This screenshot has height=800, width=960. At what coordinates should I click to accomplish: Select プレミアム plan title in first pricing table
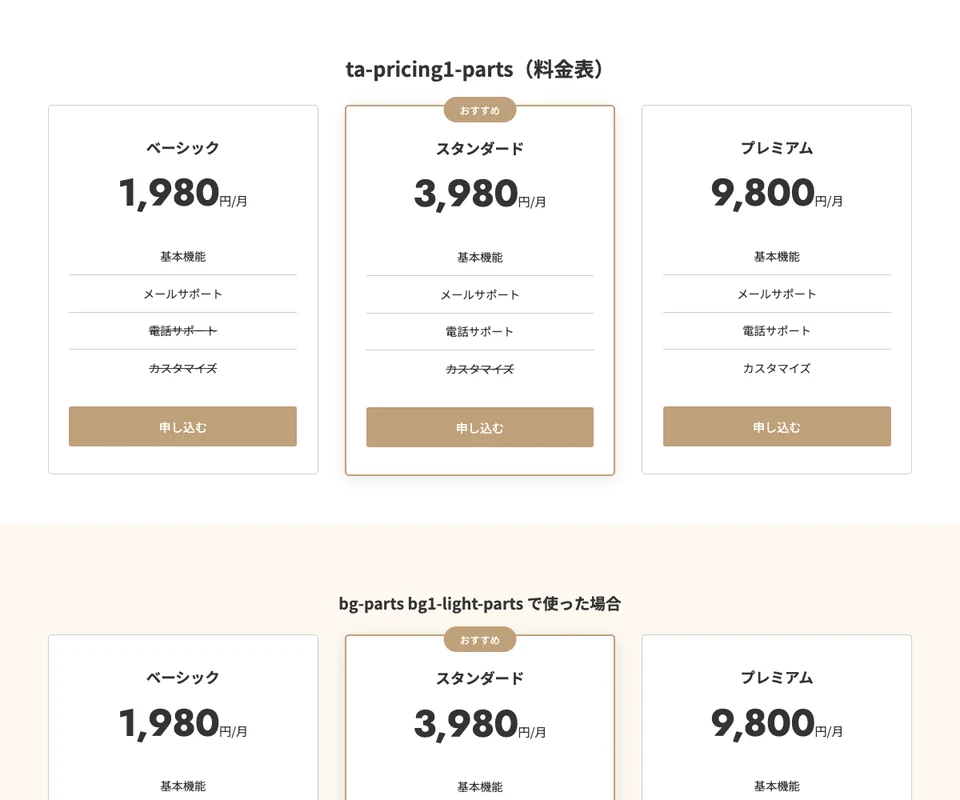[777, 148]
